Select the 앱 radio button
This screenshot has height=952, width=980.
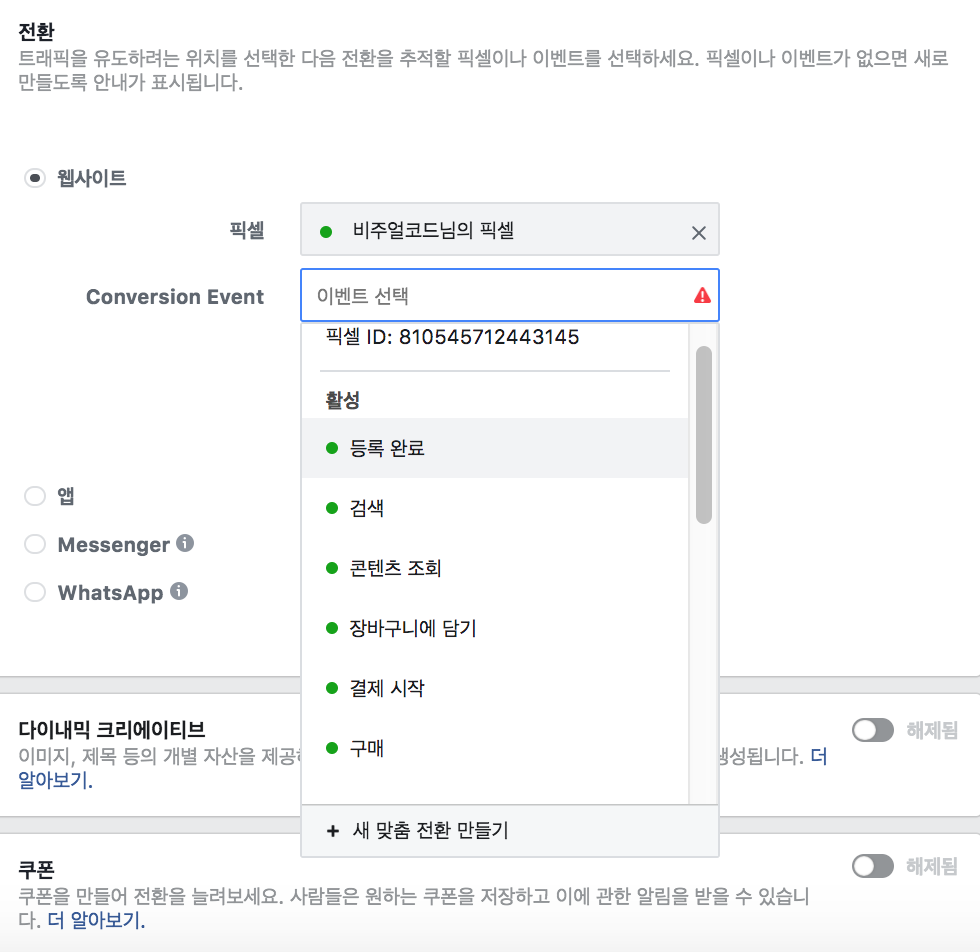[34, 496]
